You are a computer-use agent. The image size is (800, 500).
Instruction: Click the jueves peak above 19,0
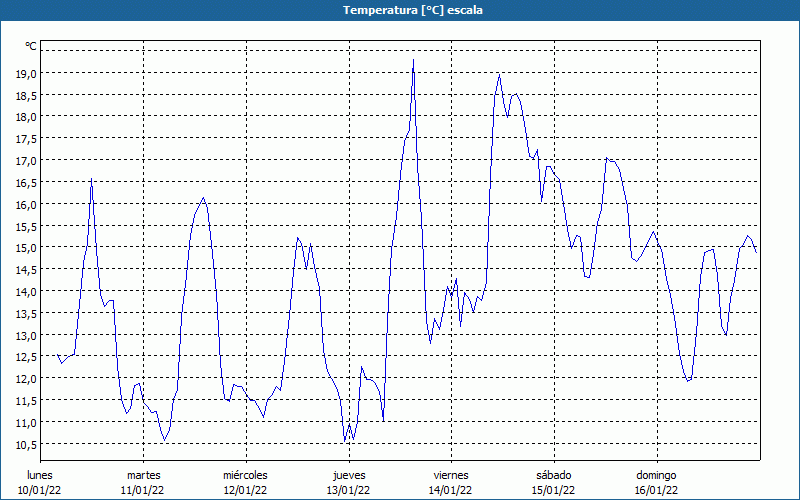(413, 60)
